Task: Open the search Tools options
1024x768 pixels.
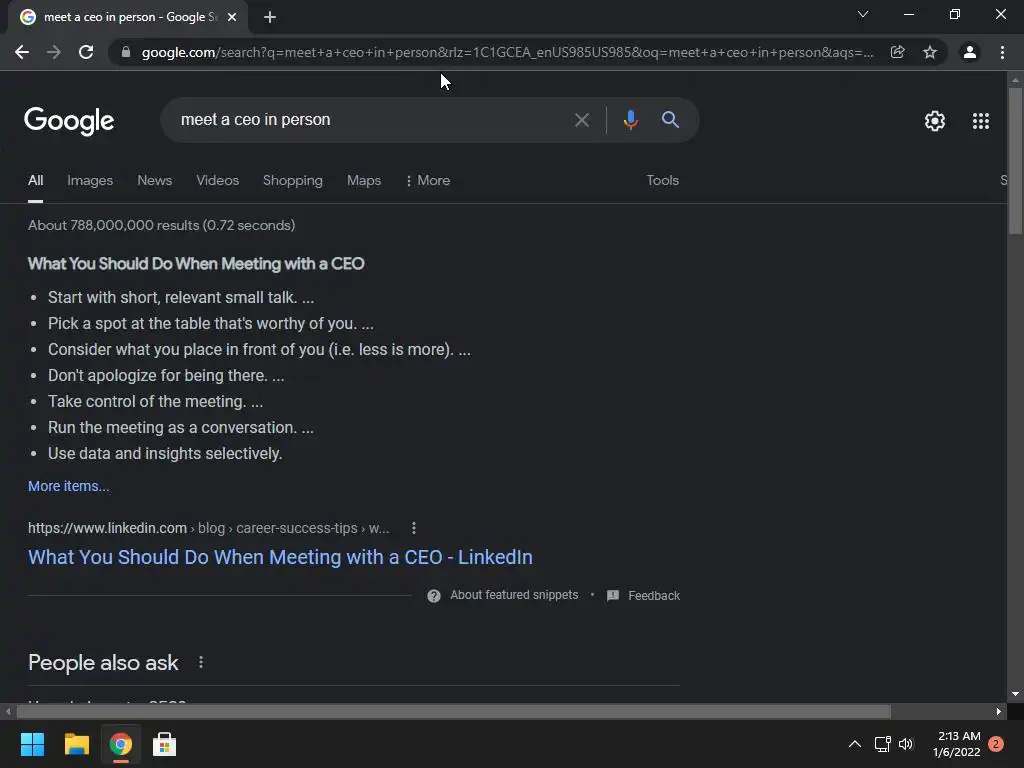Action: coord(662,180)
